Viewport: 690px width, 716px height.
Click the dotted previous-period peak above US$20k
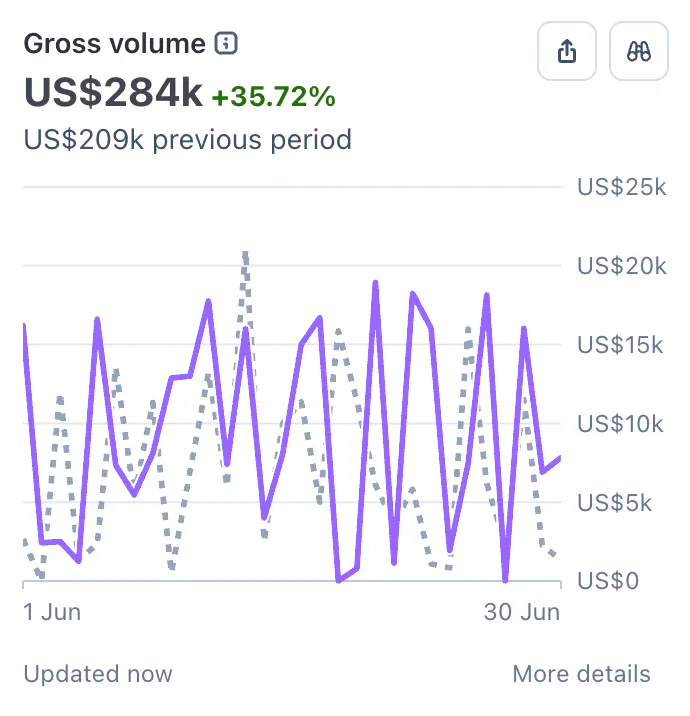tap(246, 256)
